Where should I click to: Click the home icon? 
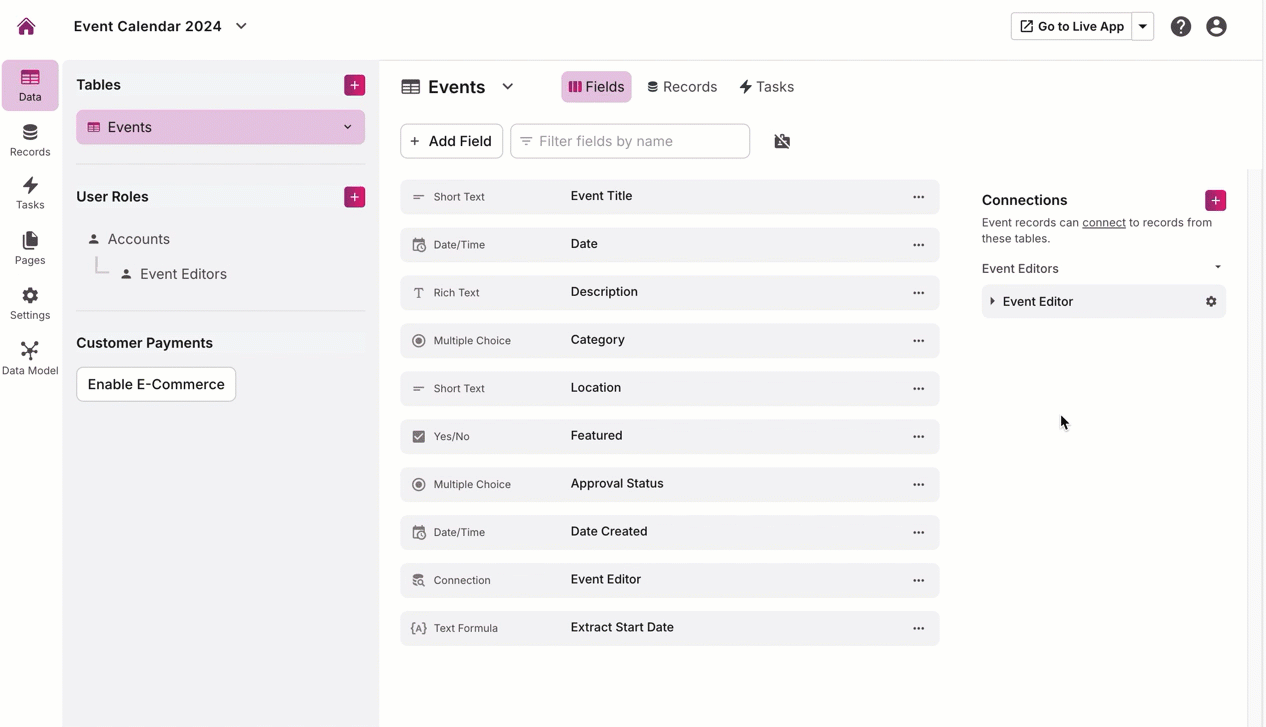point(26,27)
